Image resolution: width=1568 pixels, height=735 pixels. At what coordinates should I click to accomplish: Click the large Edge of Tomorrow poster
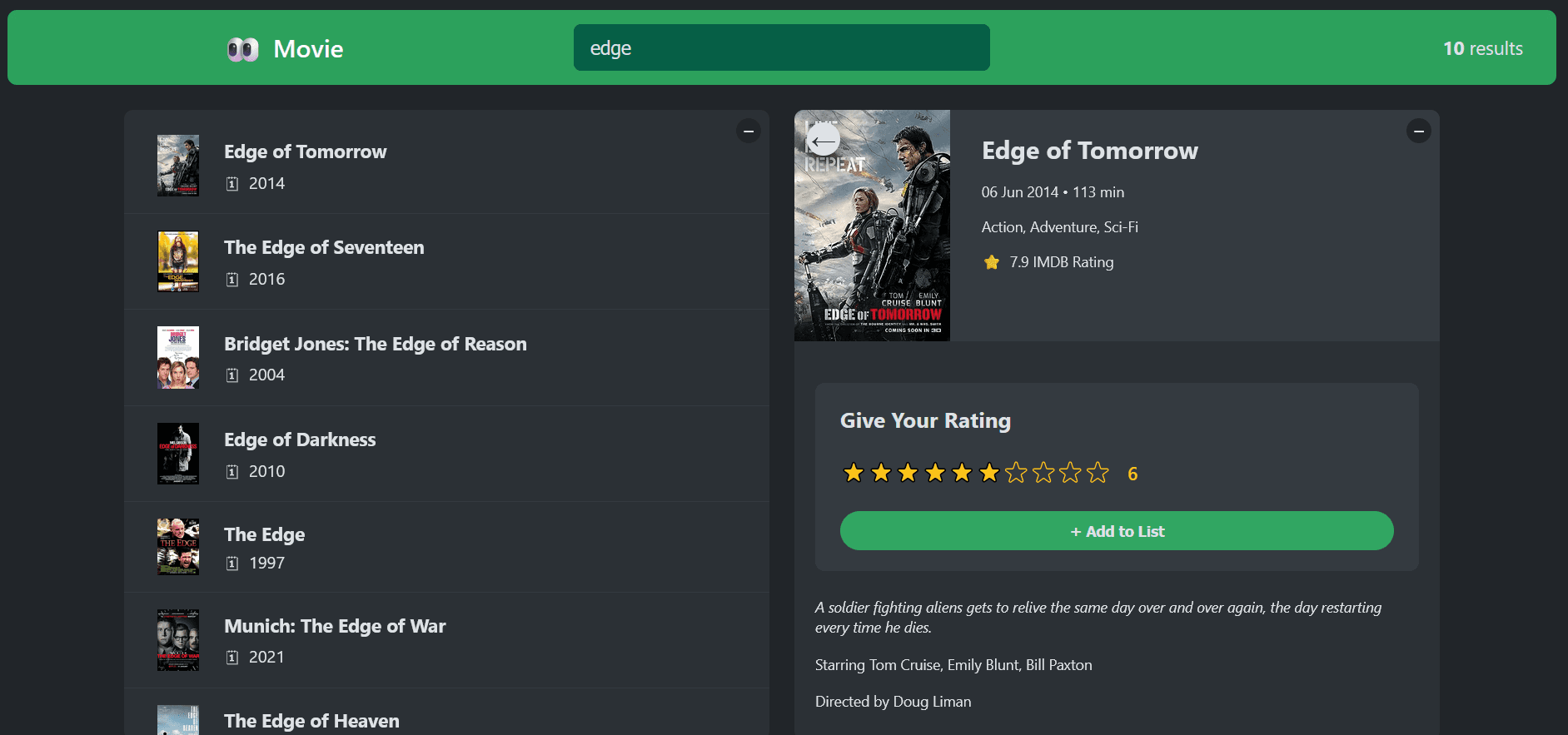pos(872,226)
